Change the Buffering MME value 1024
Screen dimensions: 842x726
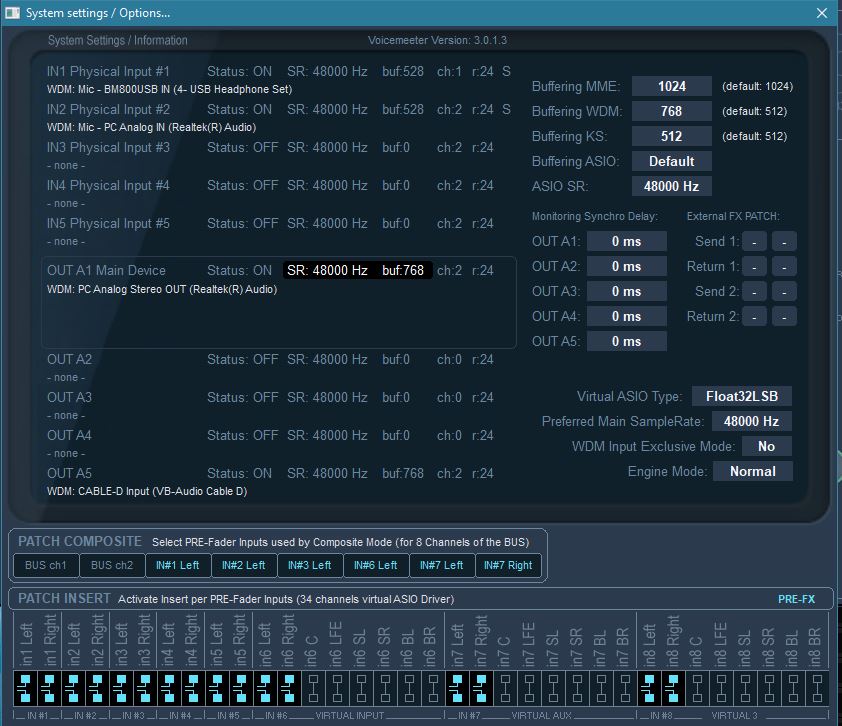coord(672,86)
